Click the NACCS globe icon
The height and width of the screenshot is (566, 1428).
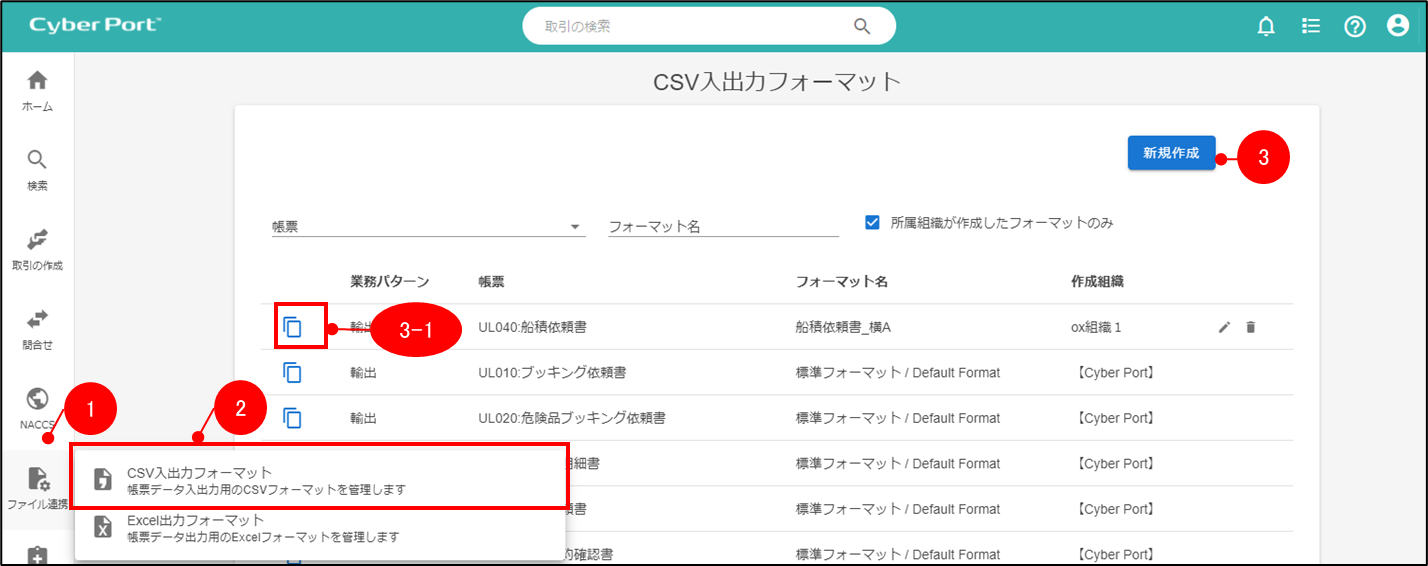tap(37, 400)
